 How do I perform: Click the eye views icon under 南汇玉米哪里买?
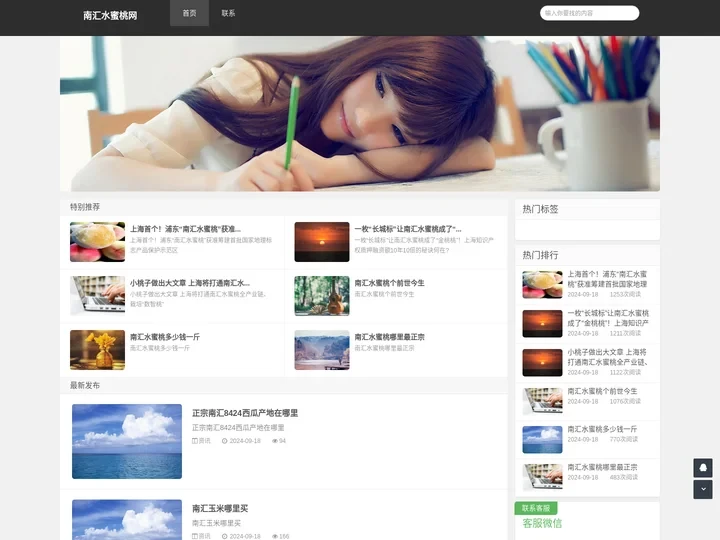[275, 536]
